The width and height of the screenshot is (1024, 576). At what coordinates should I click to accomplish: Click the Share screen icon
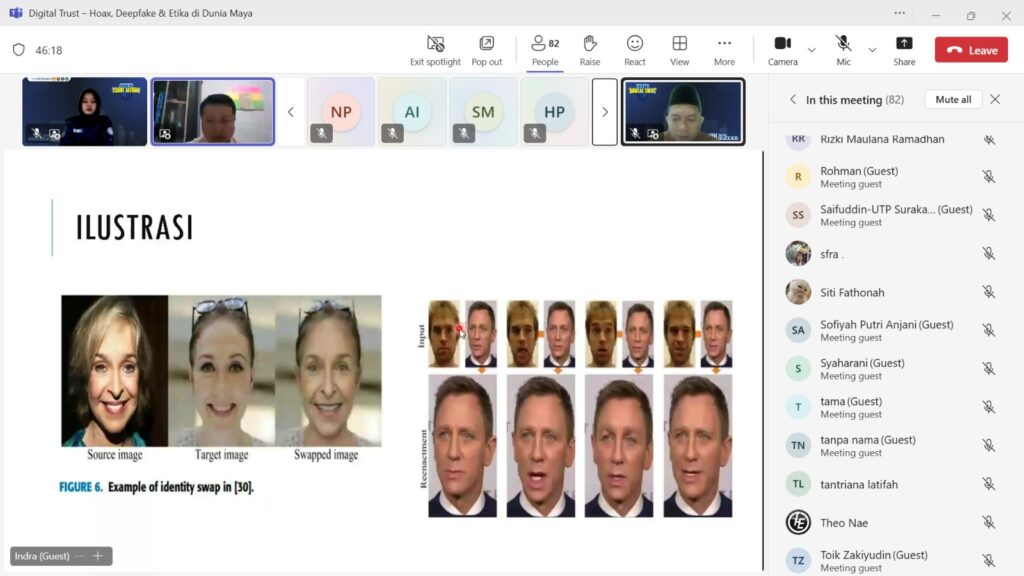click(x=904, y=44)
